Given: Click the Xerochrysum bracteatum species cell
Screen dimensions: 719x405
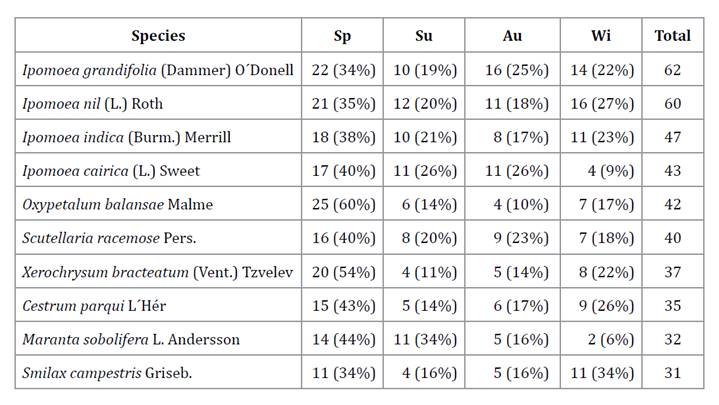Looking at the screenshot, I should pos(158,272).
